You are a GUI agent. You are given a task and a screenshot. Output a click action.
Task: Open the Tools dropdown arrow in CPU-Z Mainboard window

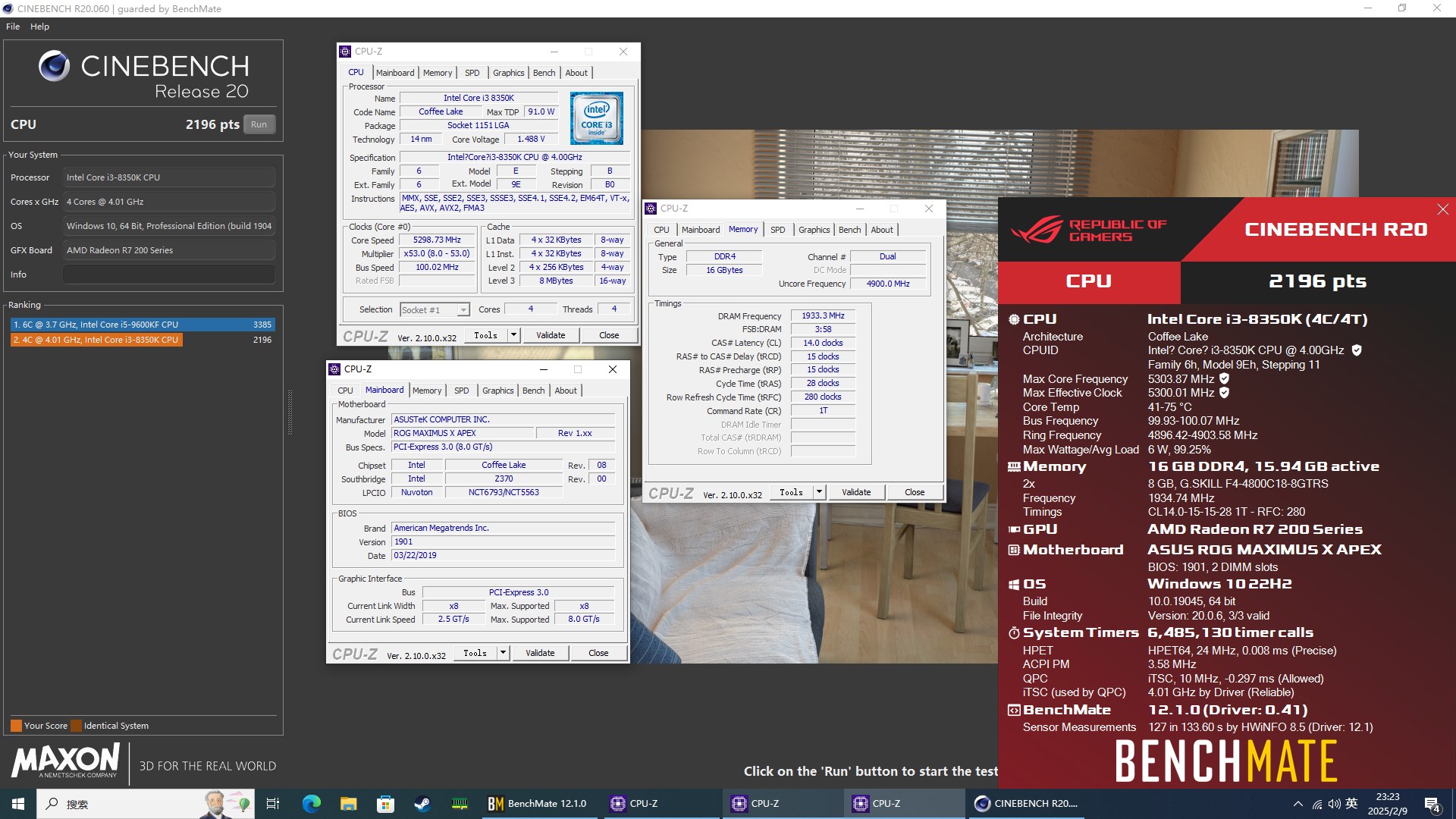click(503, 653)
